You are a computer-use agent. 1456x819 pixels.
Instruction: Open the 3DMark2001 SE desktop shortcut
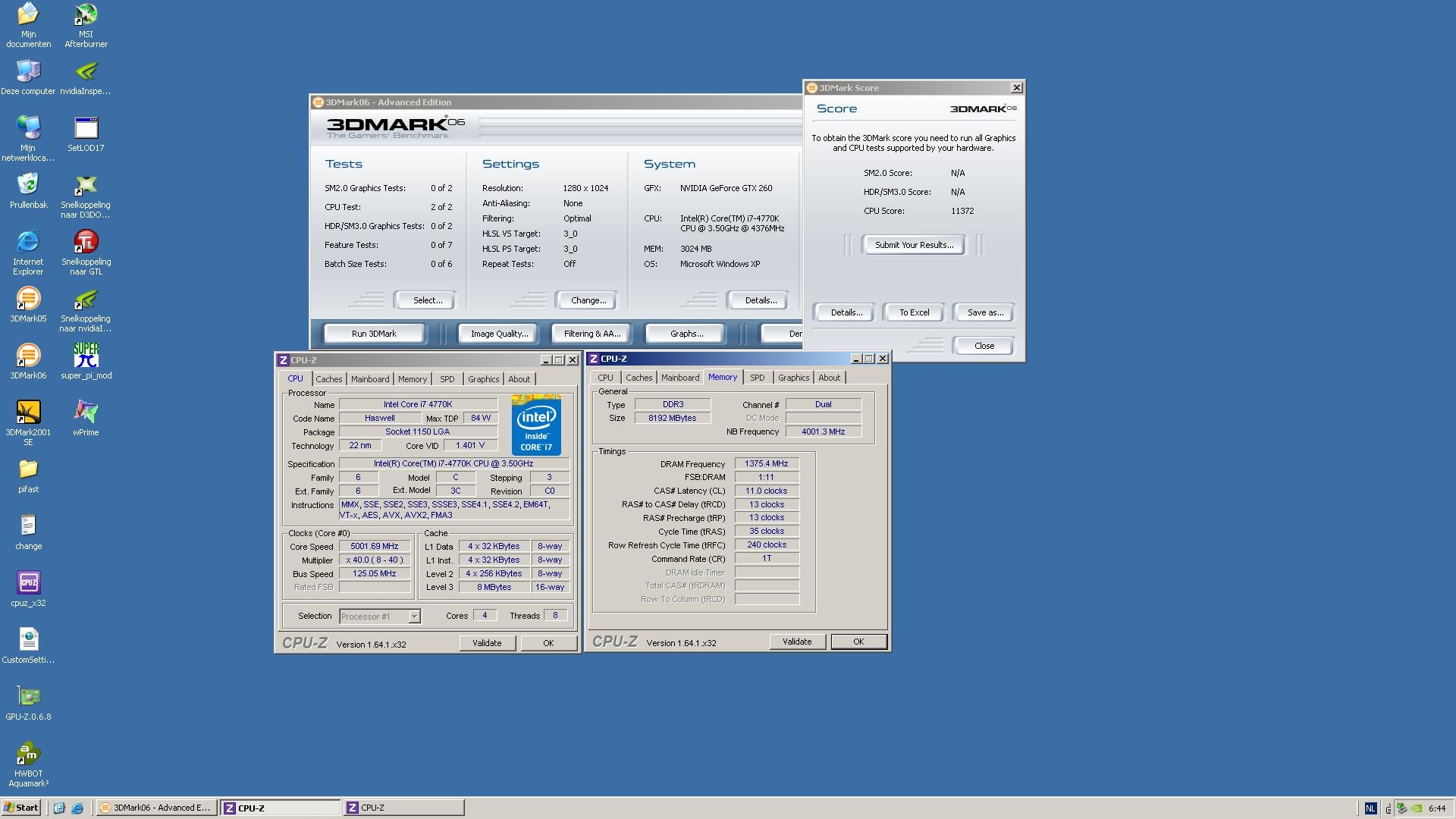pyautogui.click(x=28, y=413)
